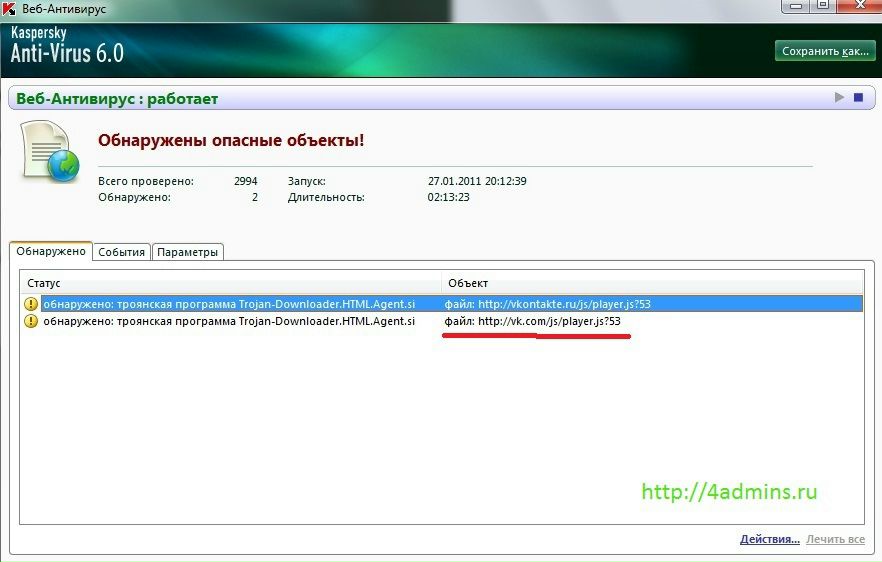Click the Веб-Антивирус : работает heading
Viewport: 882px width, 562px height.
click(117, 98)
